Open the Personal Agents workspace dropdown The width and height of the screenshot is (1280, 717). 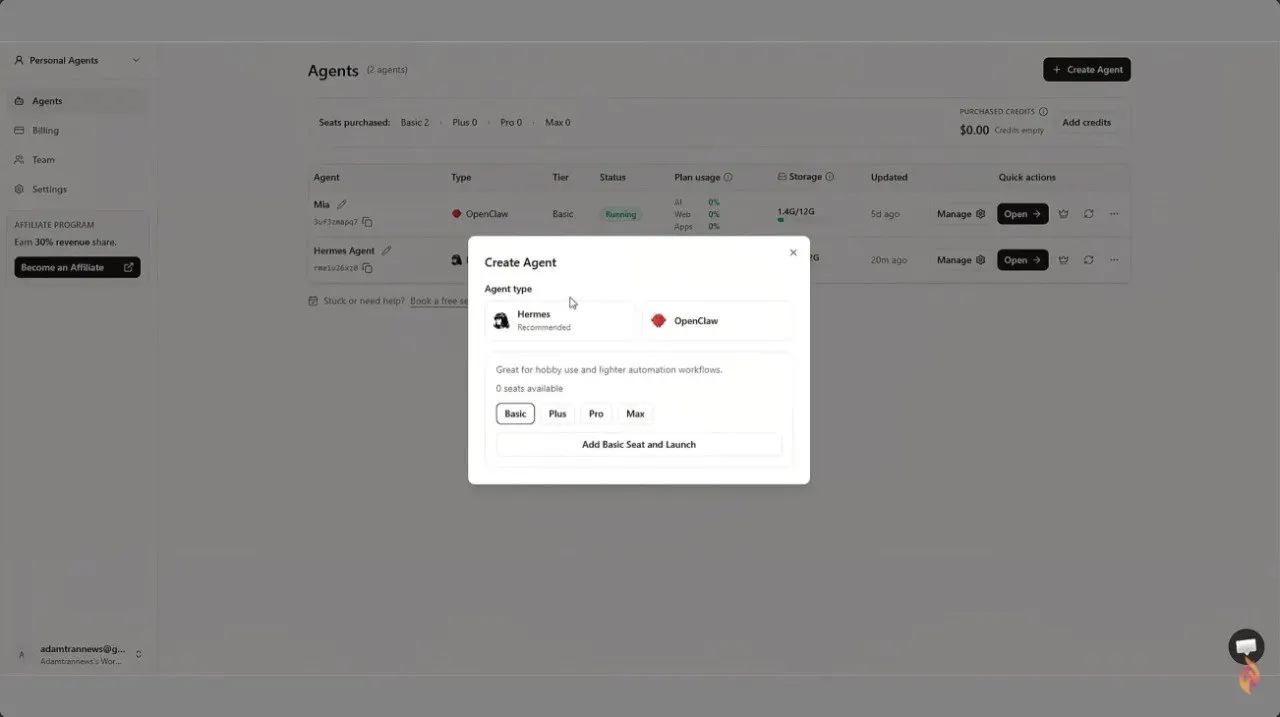77,60
